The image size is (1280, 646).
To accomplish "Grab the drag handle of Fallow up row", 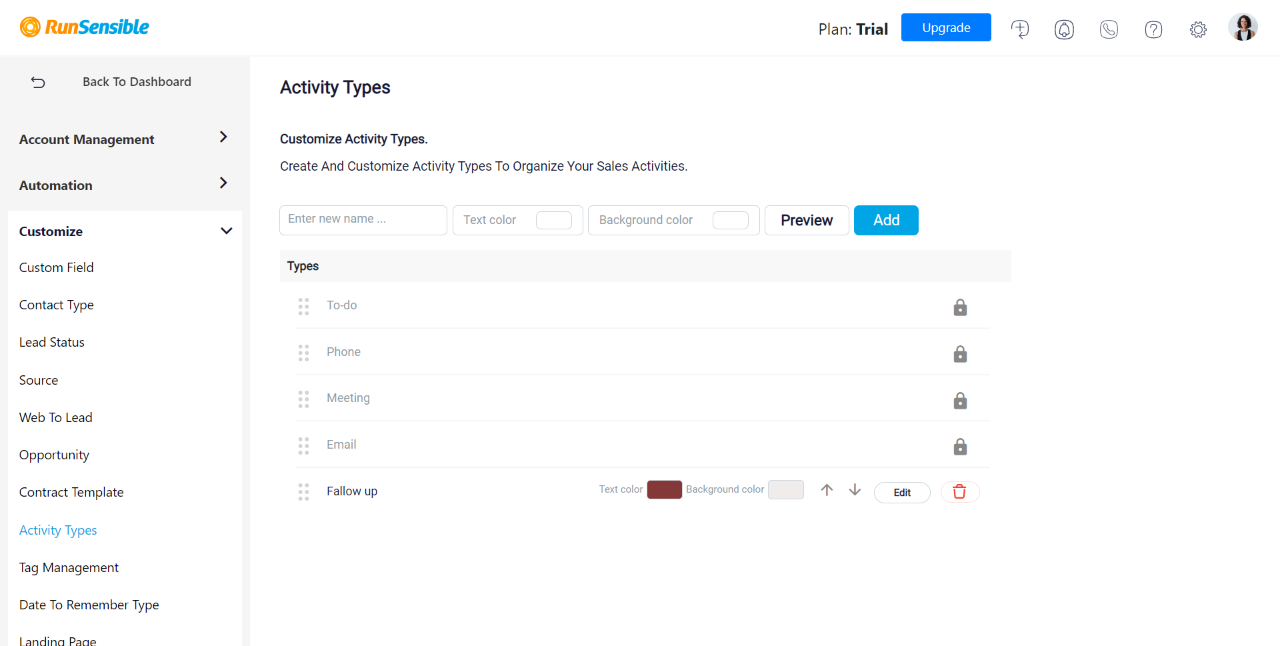I will 304,492.
